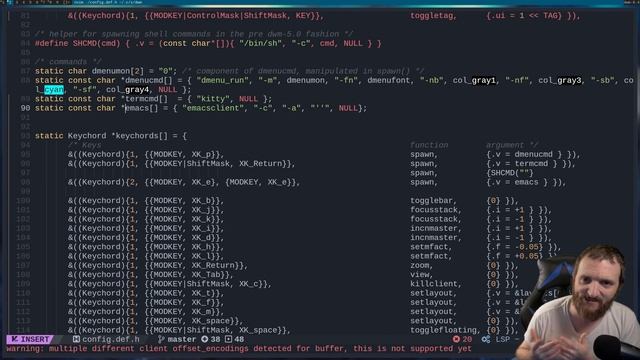Screen dimensions: 640x360
Task: Click the file icon beside config.def.h
Action: [76, 339]
